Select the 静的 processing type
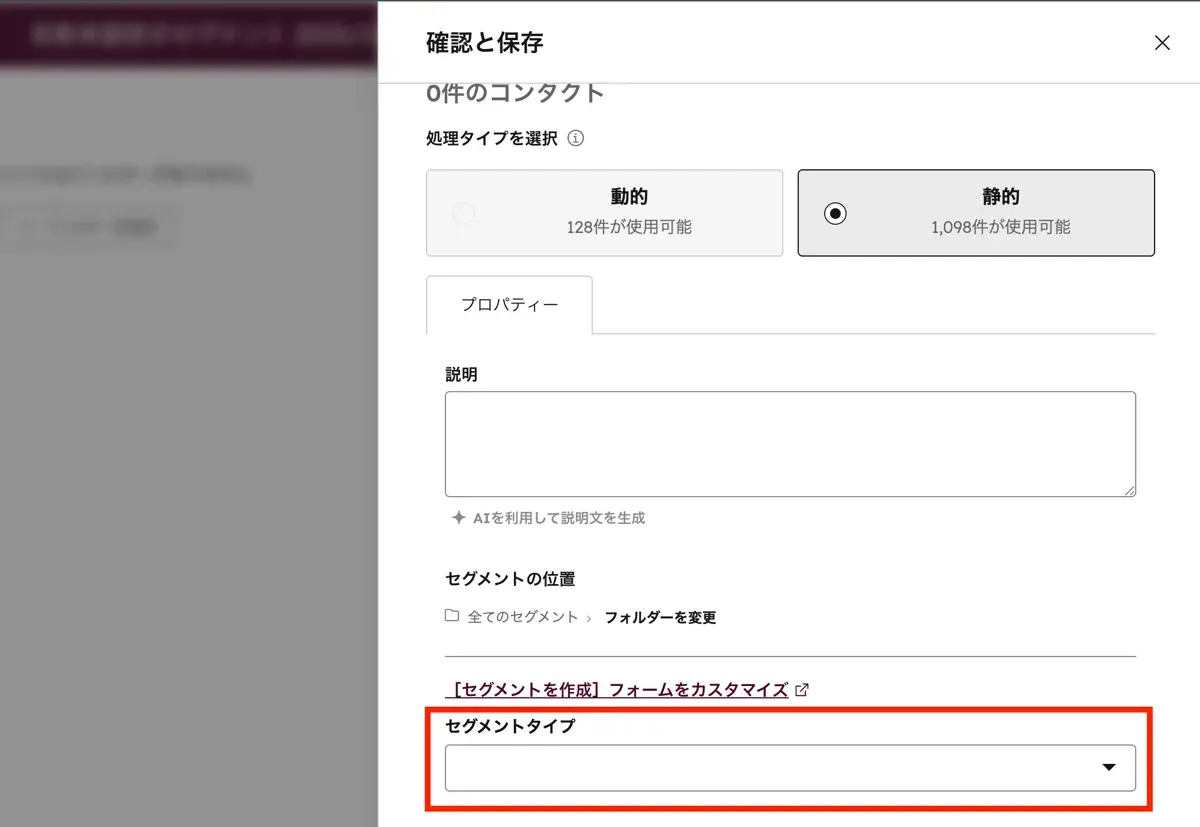 976,213
